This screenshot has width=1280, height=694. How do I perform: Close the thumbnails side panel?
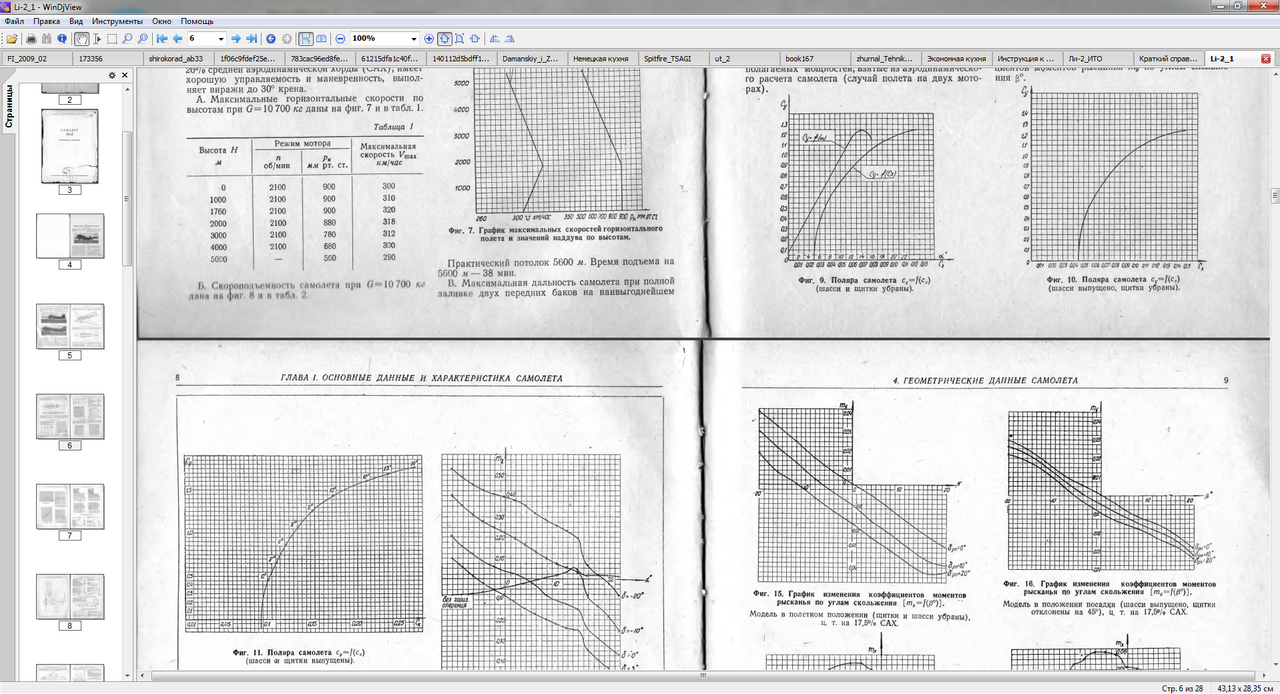[x=125, y=76]
